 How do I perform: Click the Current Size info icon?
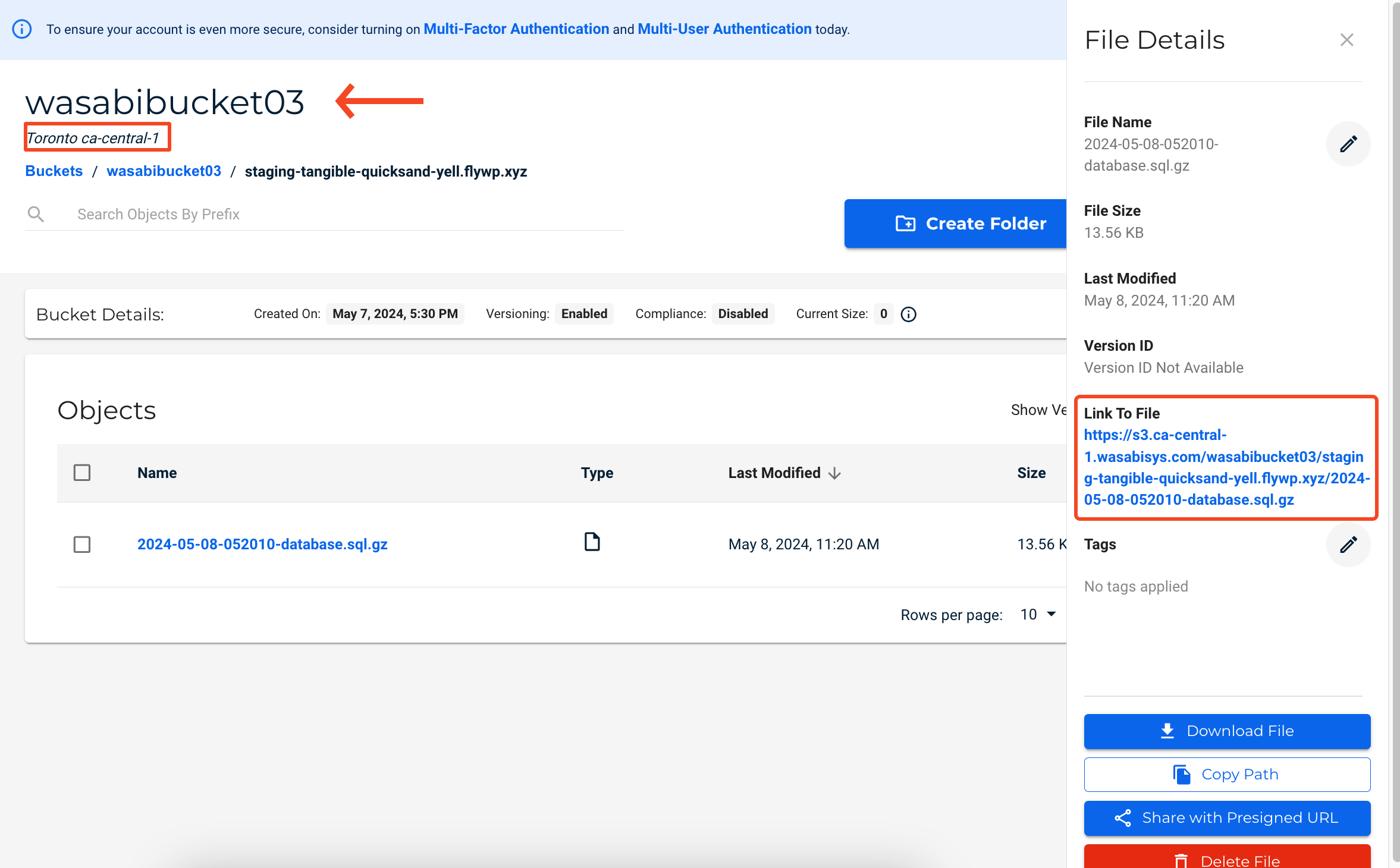coord(908,314)
